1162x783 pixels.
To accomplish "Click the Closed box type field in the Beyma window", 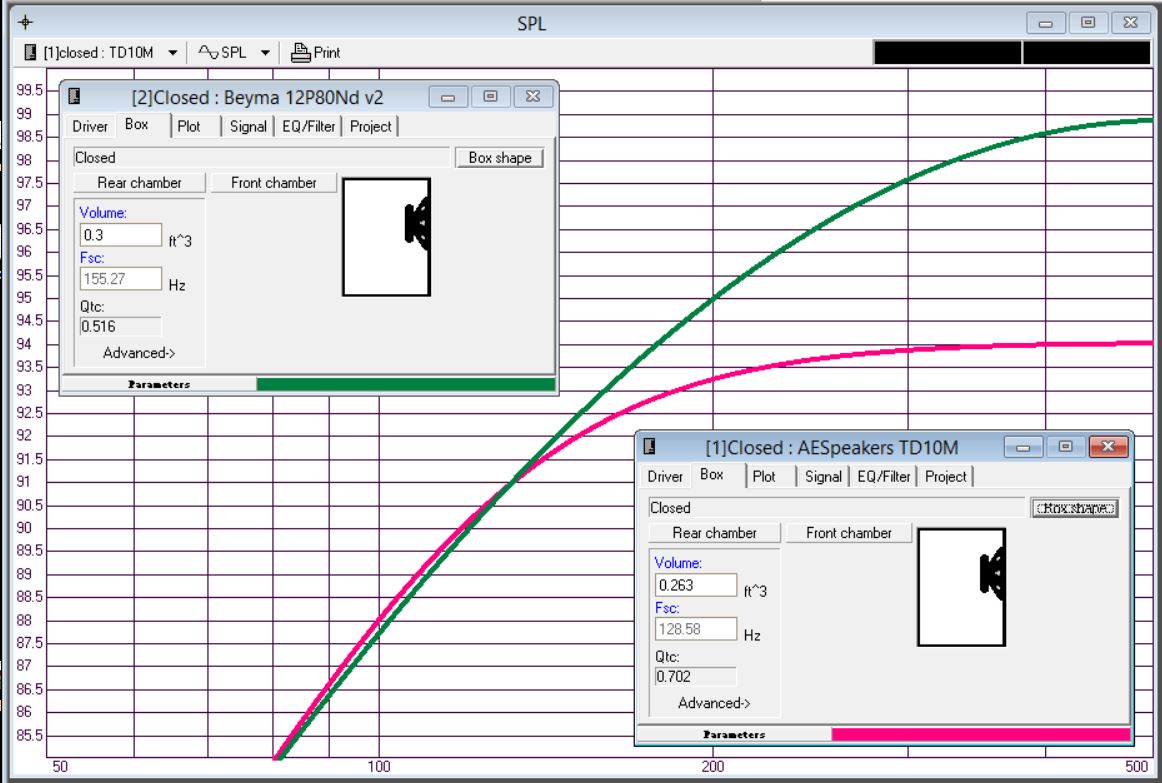I will (262, 158).
